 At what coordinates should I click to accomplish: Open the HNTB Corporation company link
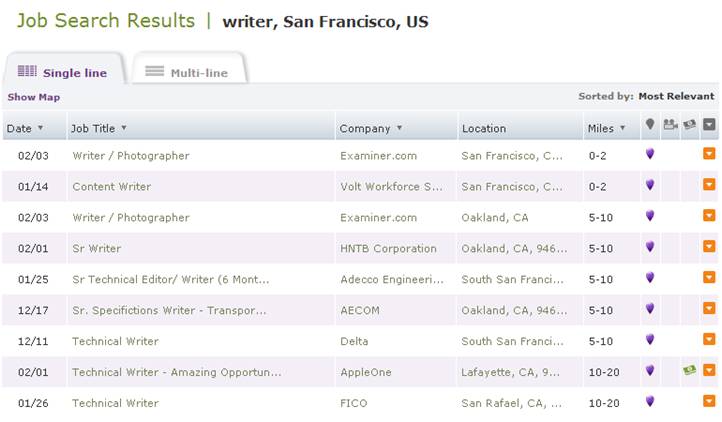(x=388, y=248)
